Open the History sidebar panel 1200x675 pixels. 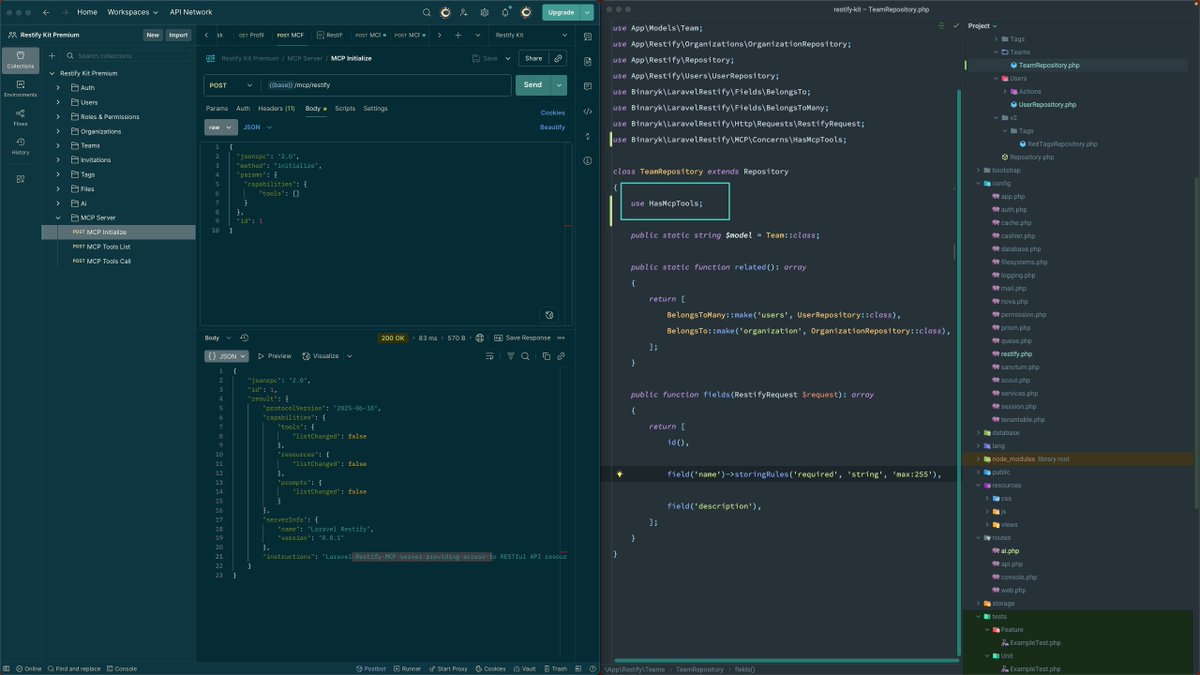[20, 146]
